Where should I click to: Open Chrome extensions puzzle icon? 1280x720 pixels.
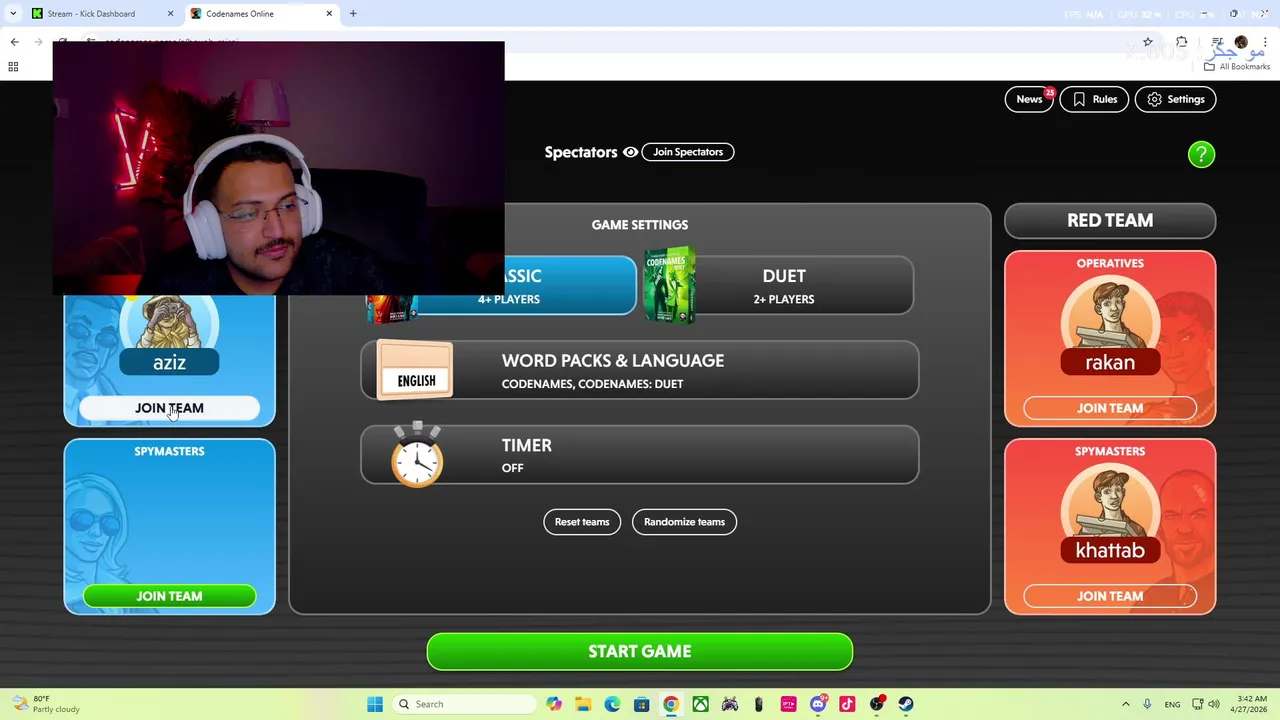pos(1182,42)
